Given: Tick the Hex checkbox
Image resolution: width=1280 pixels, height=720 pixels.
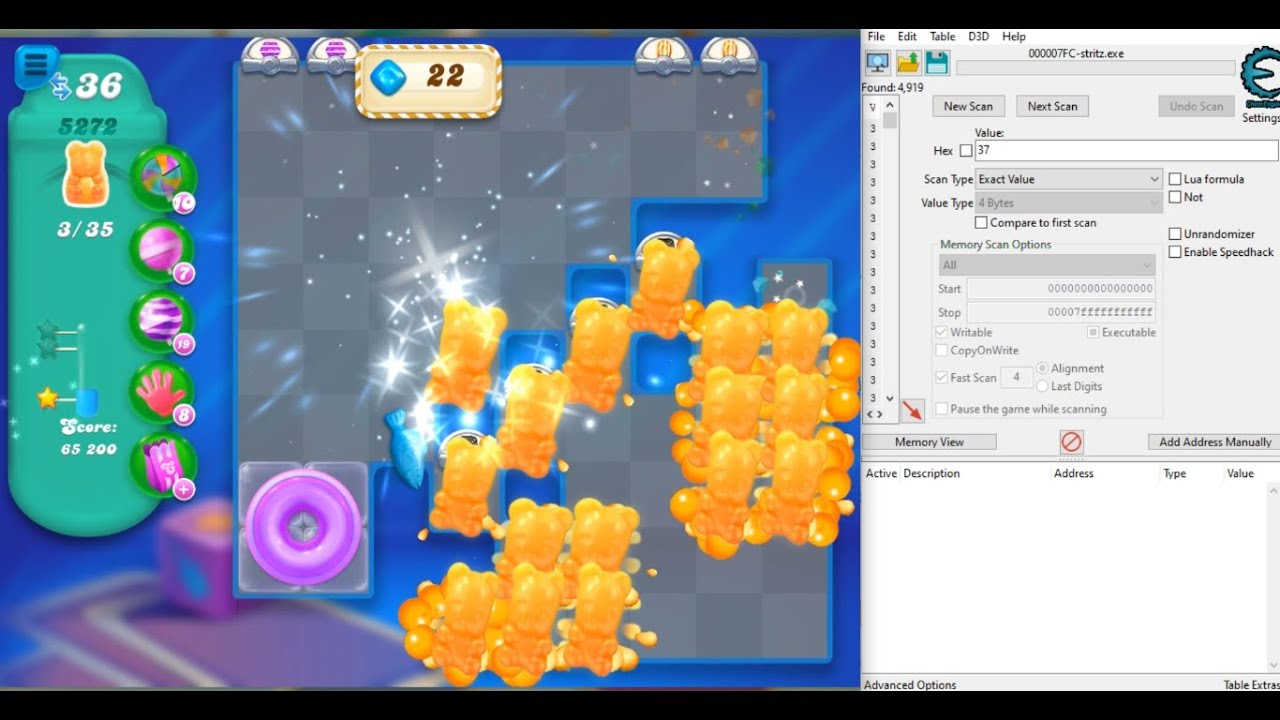Looking at the screenshot, I should pos(966,151).
